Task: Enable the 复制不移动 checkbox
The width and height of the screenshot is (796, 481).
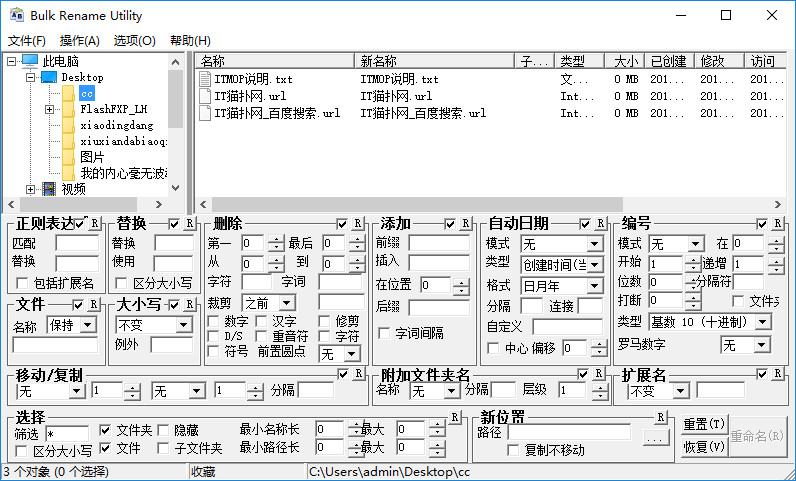Action: pos(513,450)
